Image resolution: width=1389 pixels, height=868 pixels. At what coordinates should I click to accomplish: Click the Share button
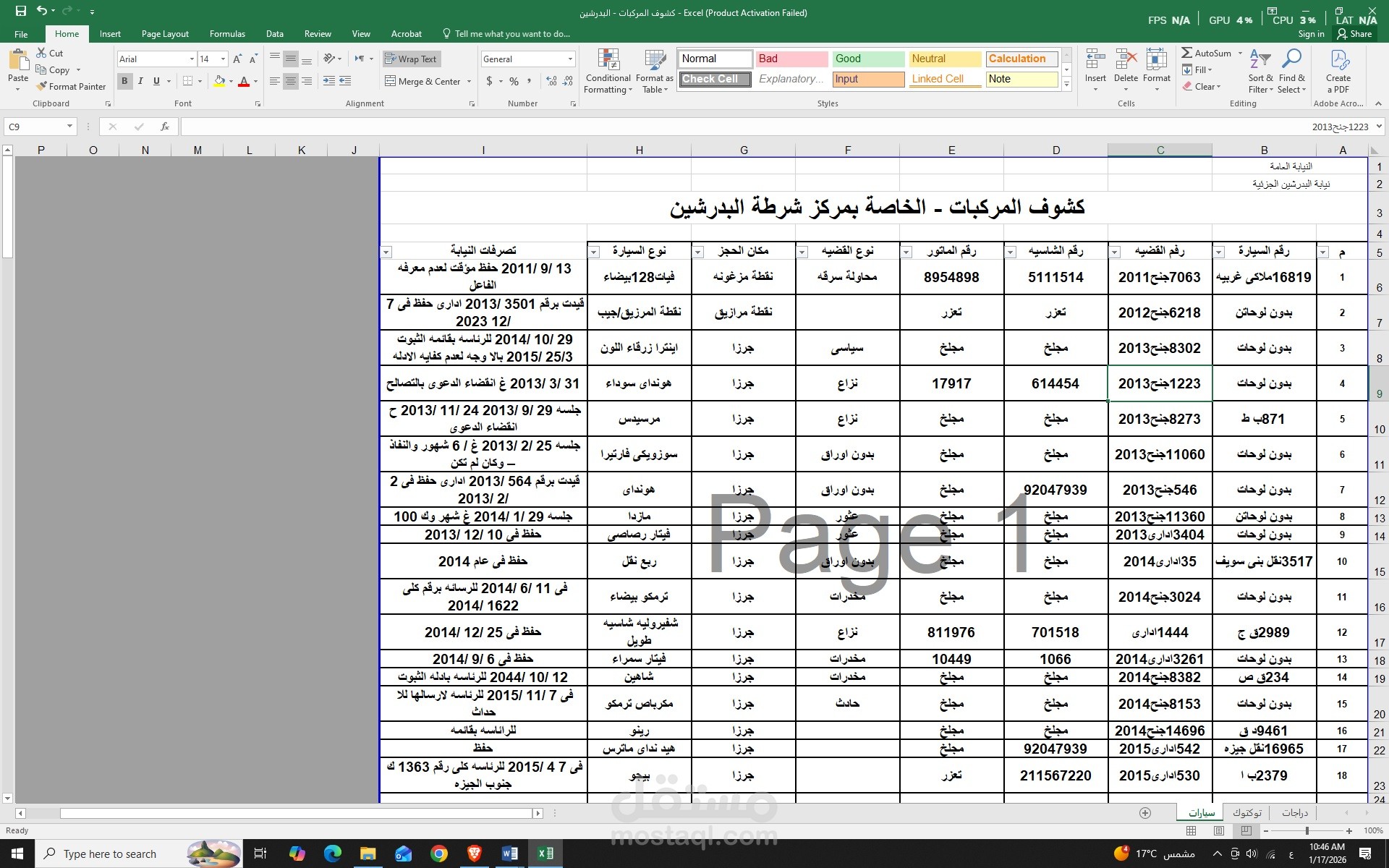coord(1354,34)
